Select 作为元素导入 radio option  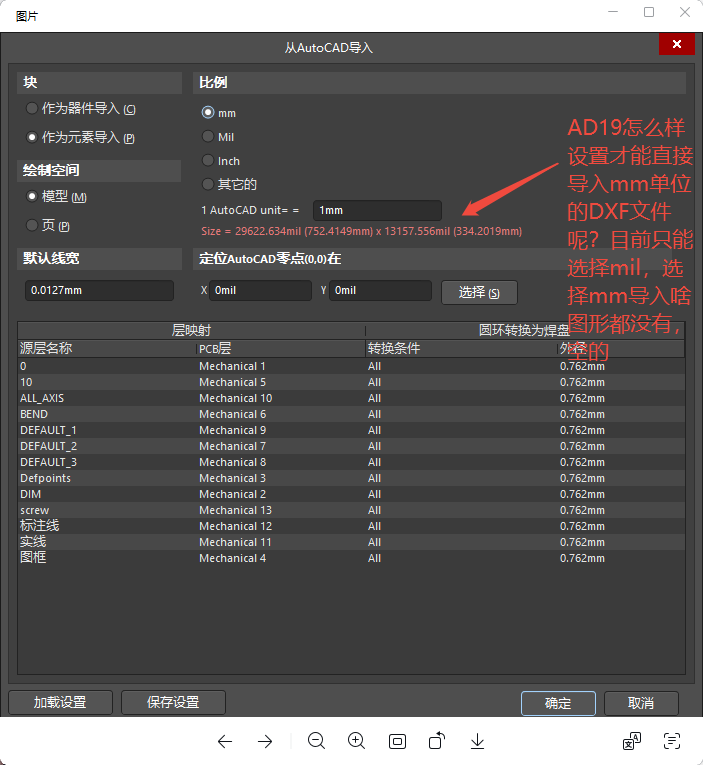click(x=32, y=138)
